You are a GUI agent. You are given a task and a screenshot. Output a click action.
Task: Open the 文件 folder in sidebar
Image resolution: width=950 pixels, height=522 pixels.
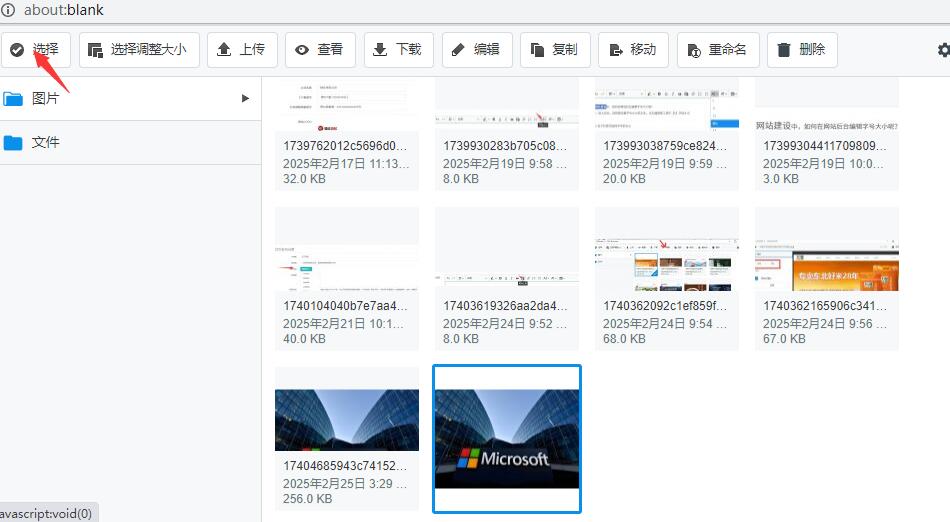45,142
